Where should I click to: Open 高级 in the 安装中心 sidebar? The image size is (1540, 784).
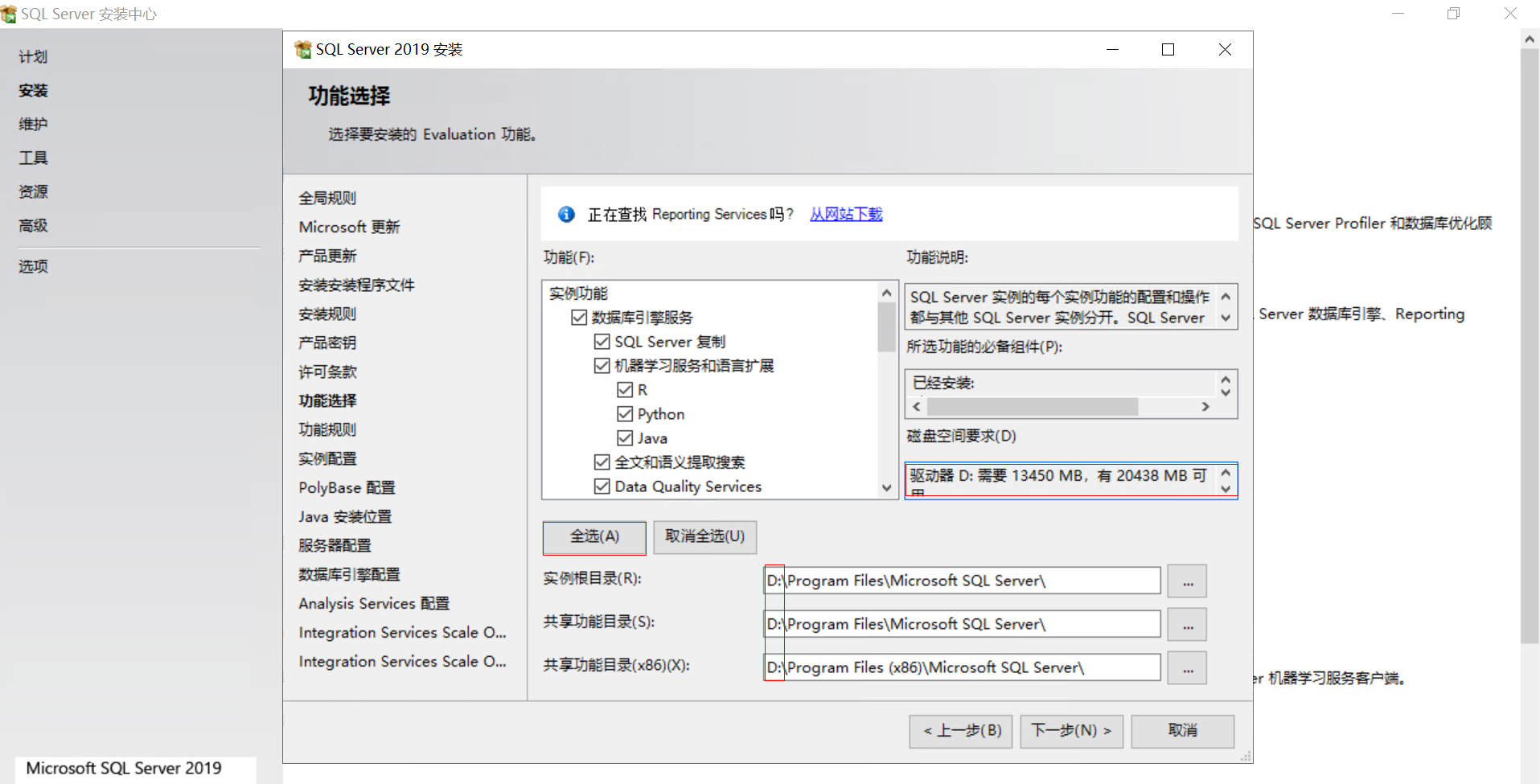(x=33, y=226)
